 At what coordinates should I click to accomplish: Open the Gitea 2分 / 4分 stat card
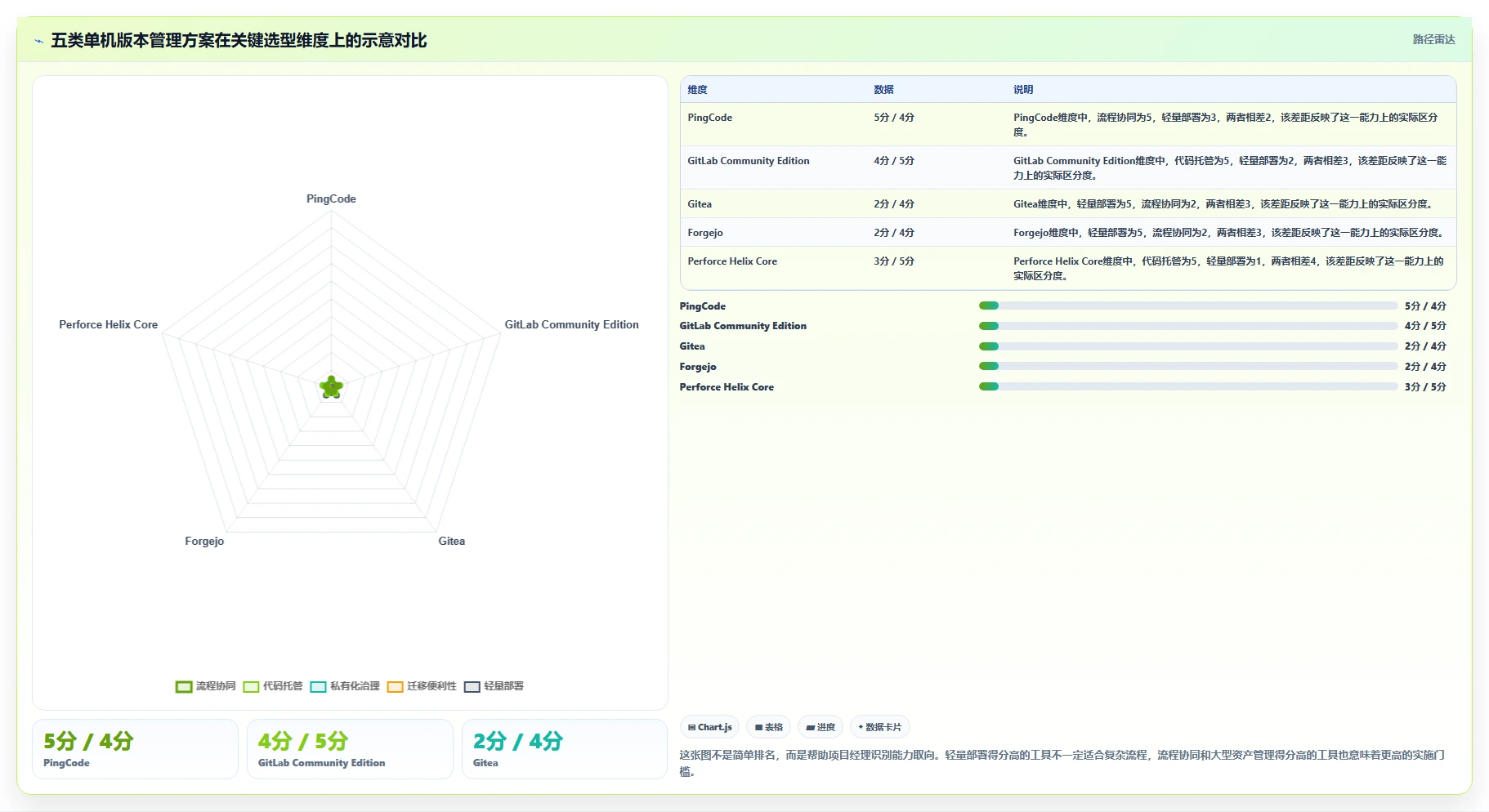click(x=565, y=749)
